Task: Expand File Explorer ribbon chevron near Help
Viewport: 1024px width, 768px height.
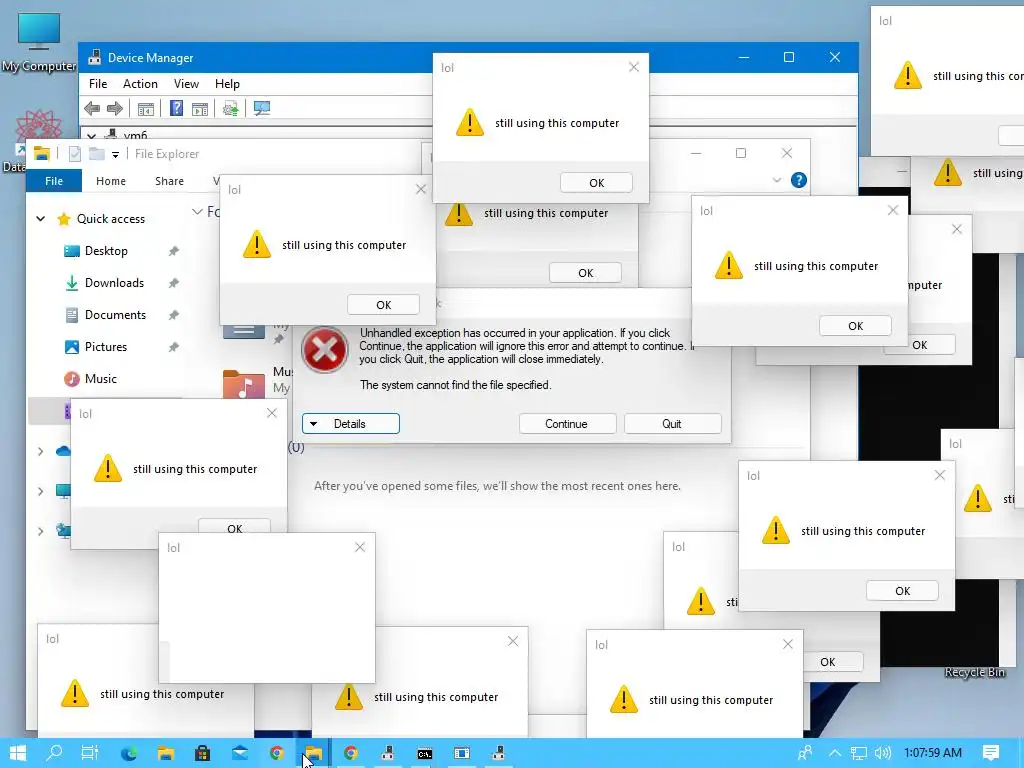Action: point(776,180)
